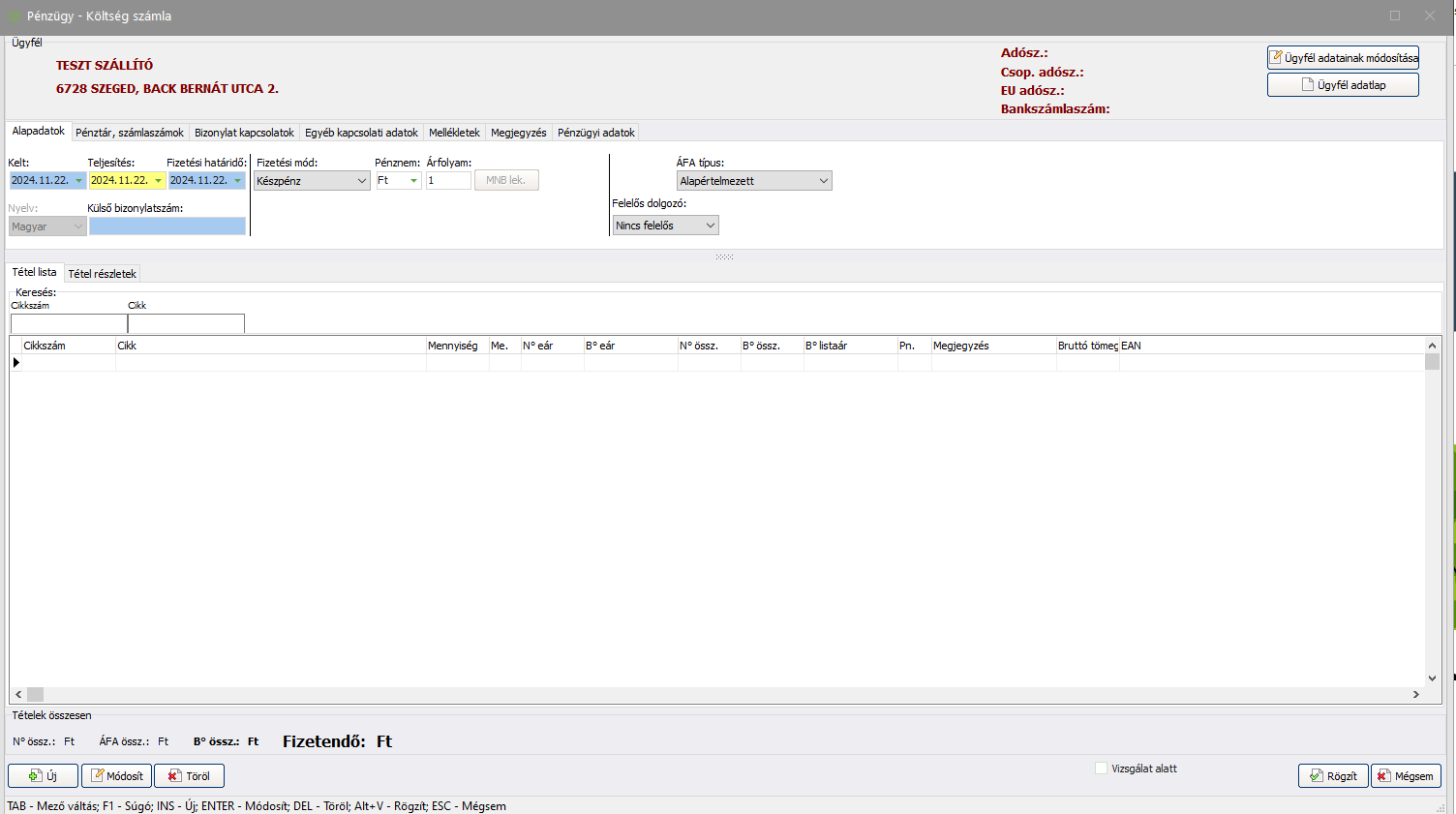Click the Módosít edit pencil icon
This screenshot has height=814, width=1456.
pyautogui.click(x=98, y=776)
